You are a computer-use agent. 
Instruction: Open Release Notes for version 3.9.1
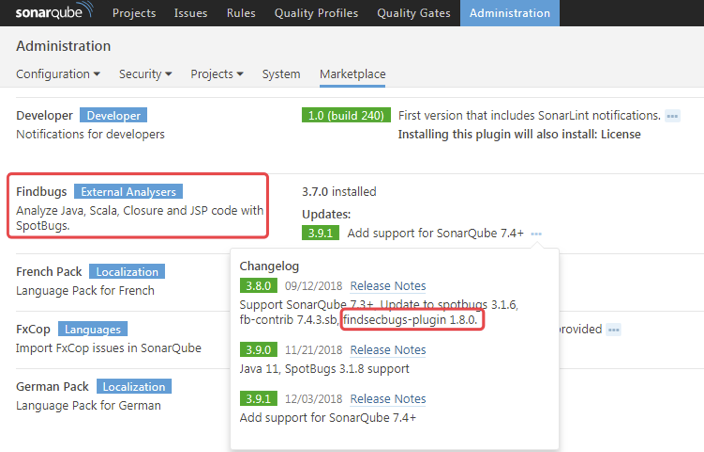[x=388, y=399]
